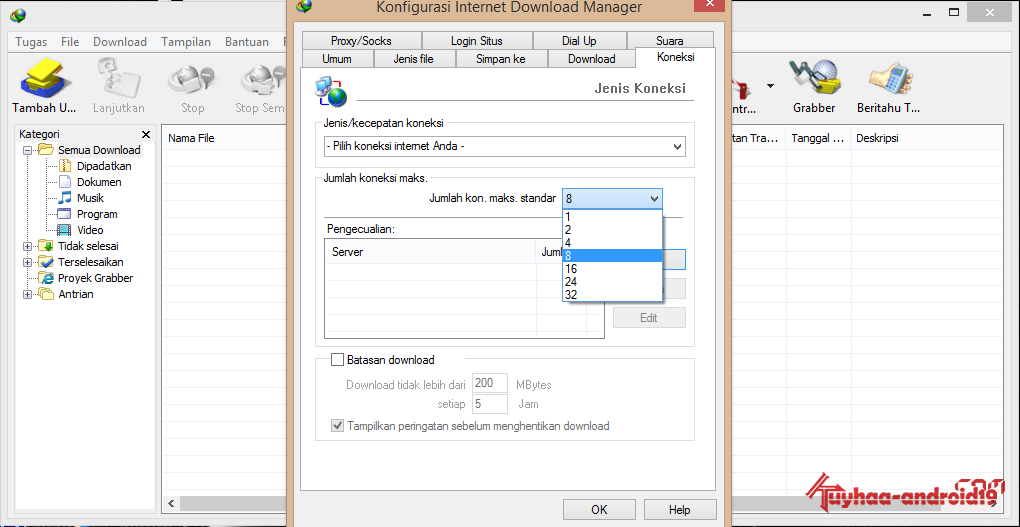Open the Tampilan menu

(186, 42)
